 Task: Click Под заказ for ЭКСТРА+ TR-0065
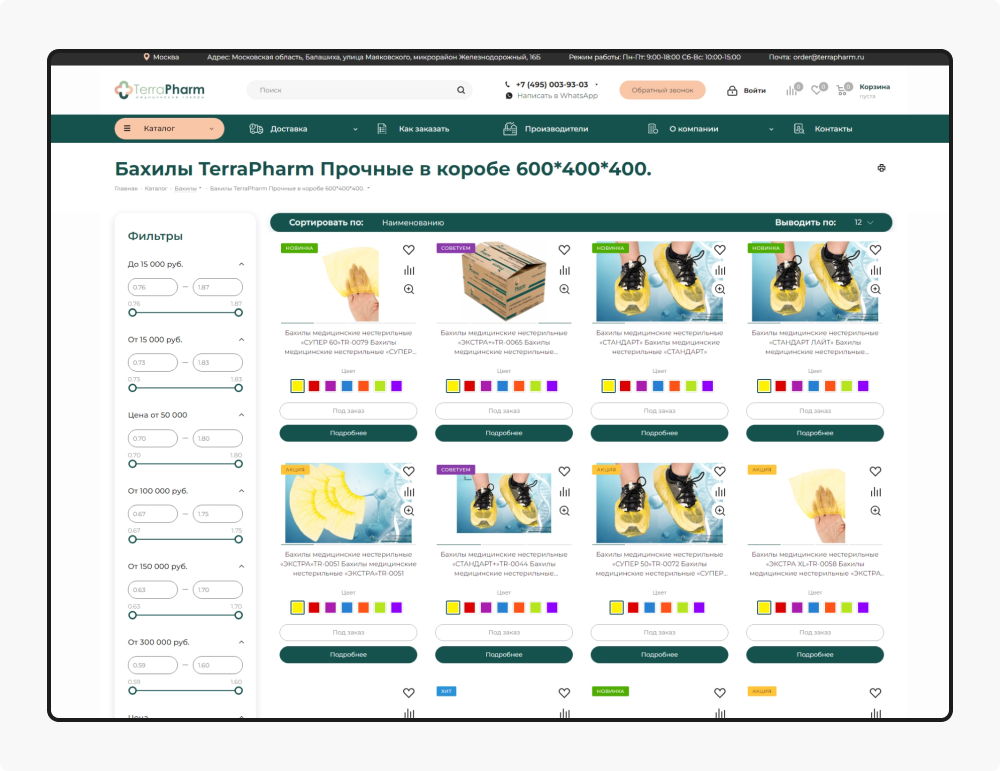pos(504,411)
